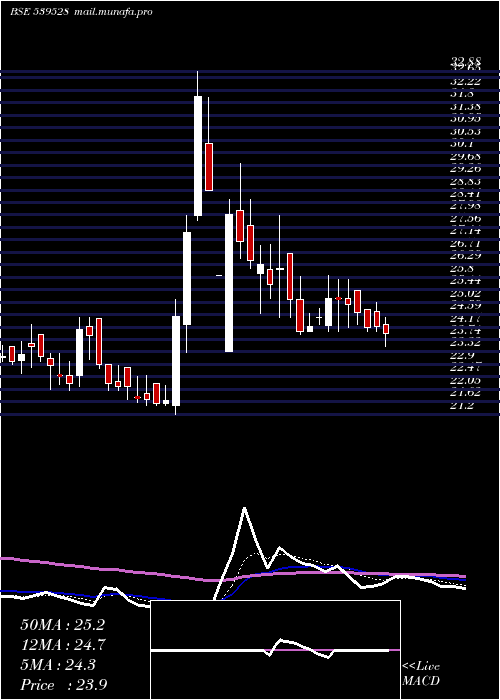Viewport: 500px width, 700px height.
Task: Click the 'mail.munafa.pro' watermark link text
Action: 112,12
